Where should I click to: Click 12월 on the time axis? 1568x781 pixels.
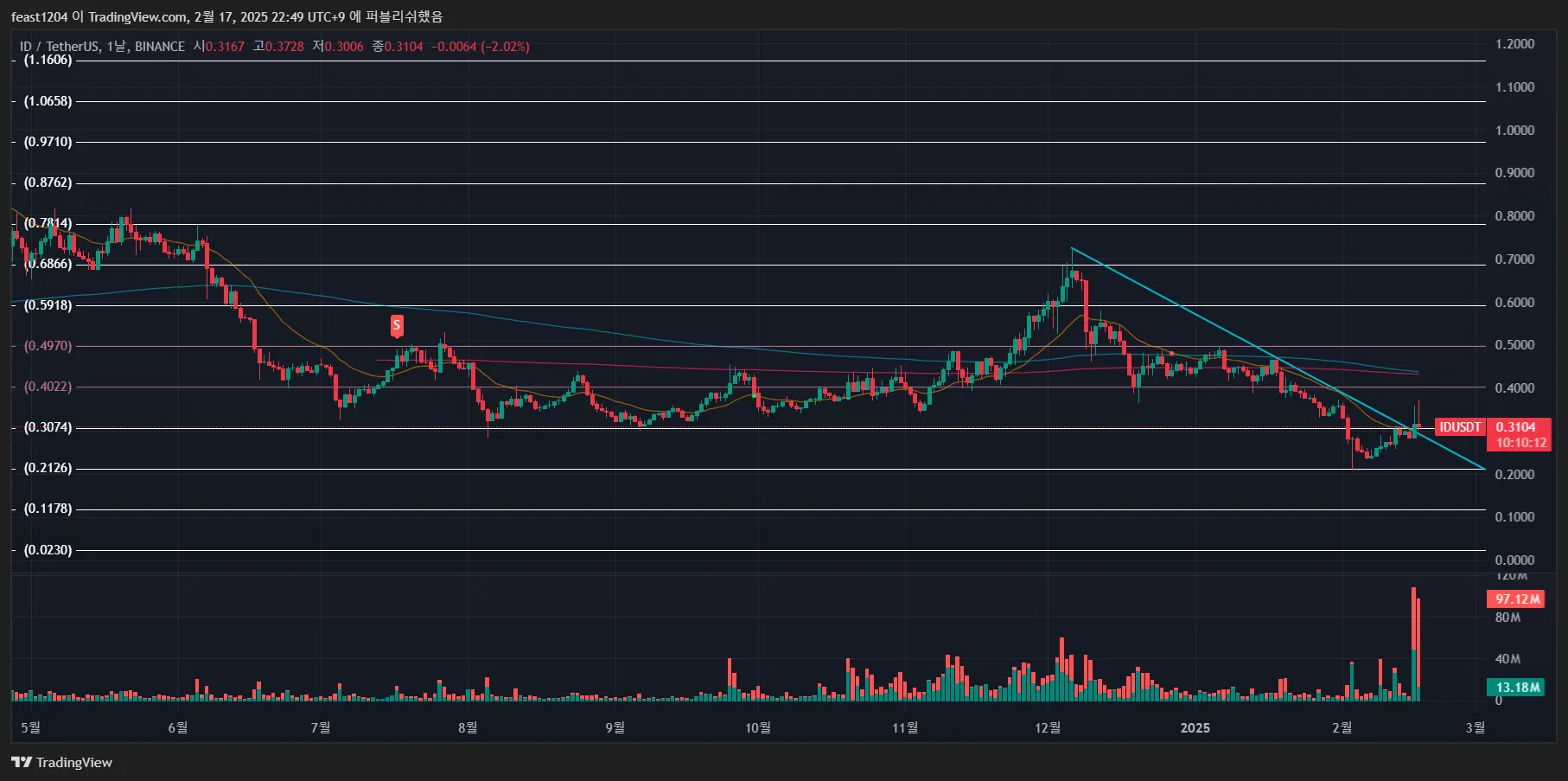(x=1048, y=727)
